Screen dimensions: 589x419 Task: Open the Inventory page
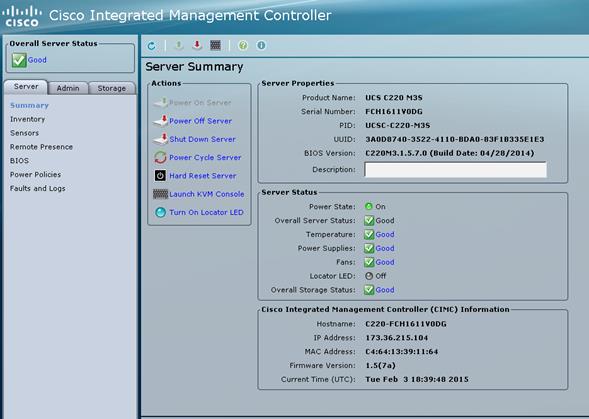pos(27,119)
